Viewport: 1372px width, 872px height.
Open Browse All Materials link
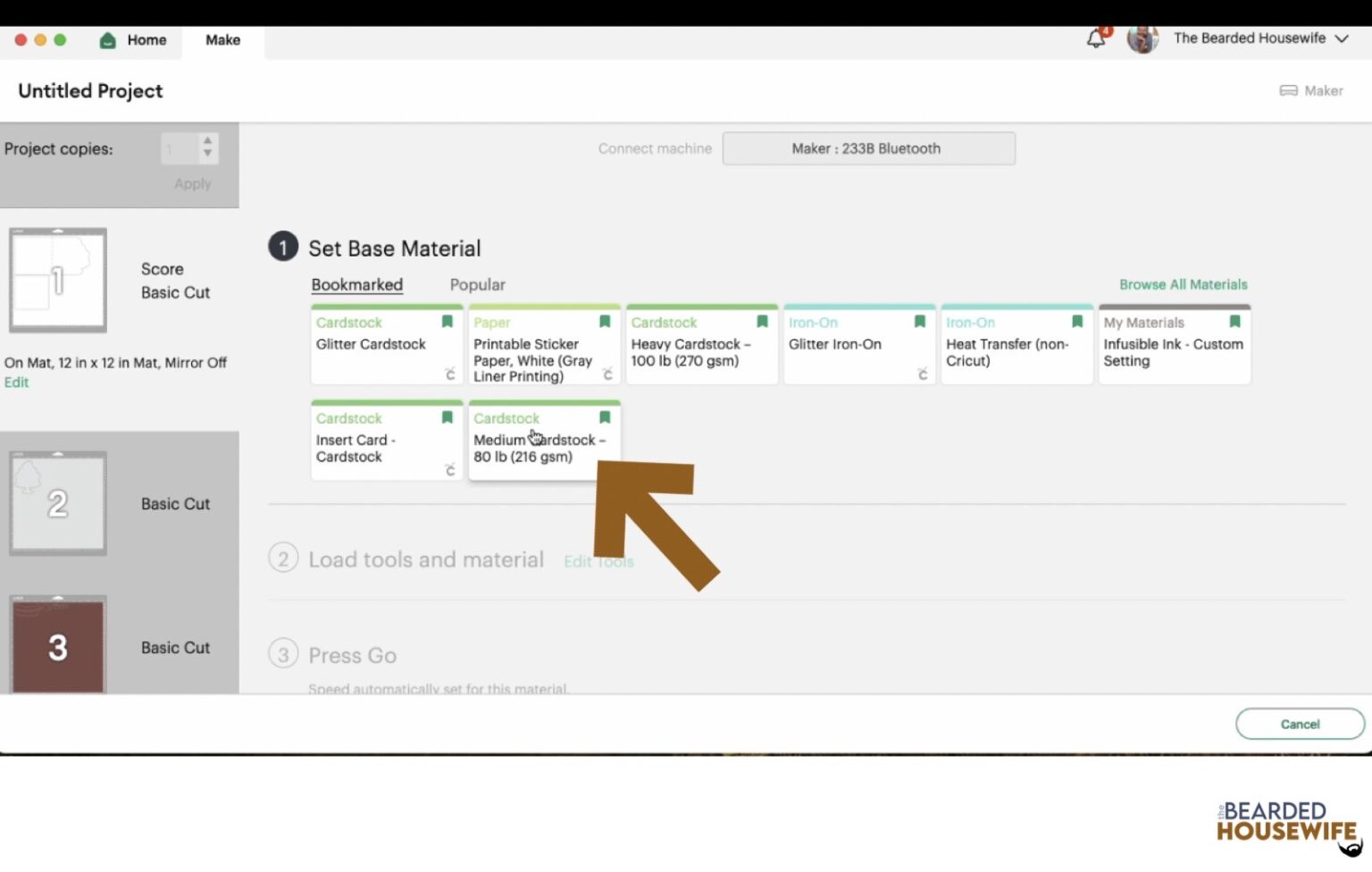1183,284
